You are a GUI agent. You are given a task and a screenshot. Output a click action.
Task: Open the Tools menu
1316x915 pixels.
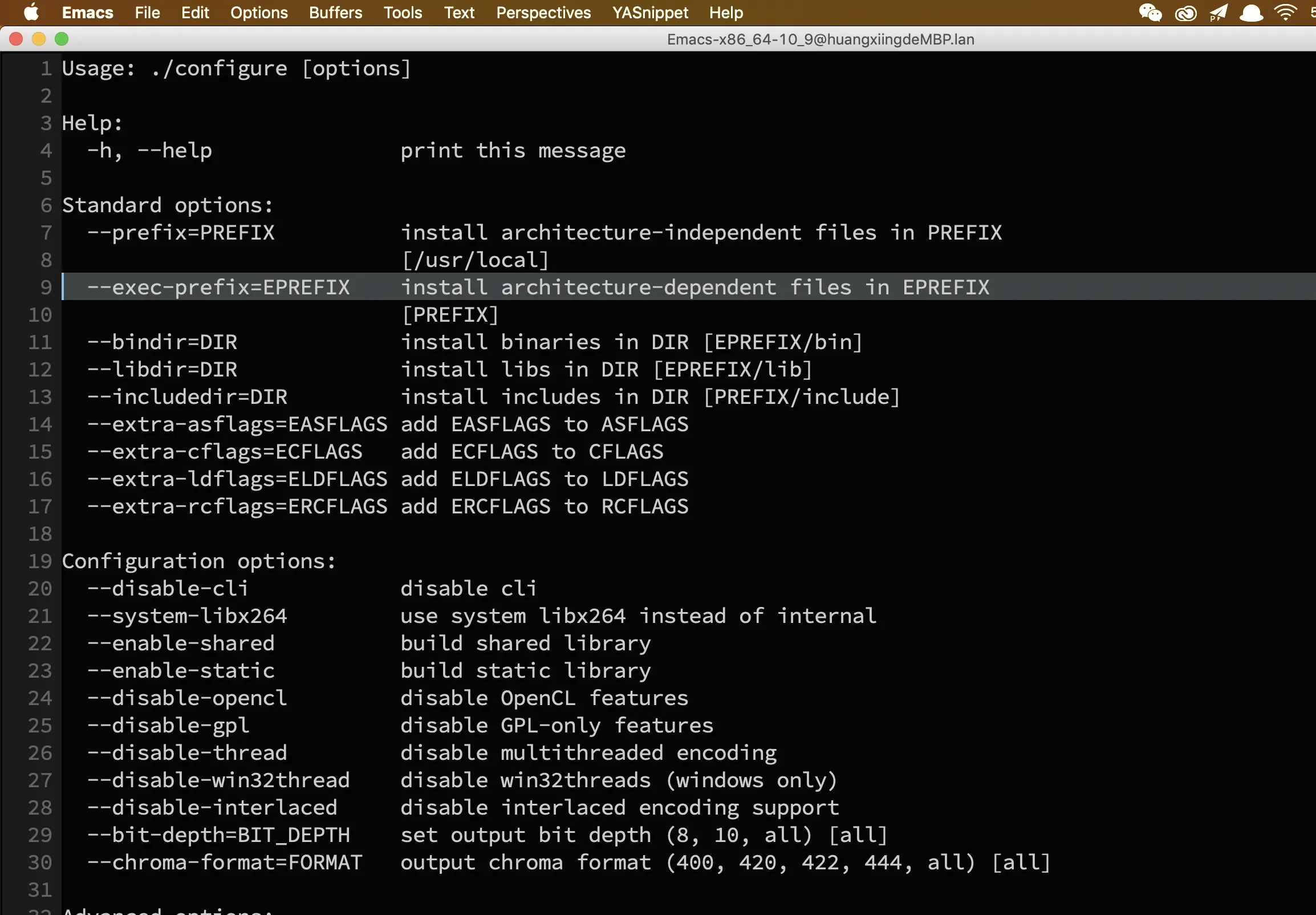click(x=403, y=13)
